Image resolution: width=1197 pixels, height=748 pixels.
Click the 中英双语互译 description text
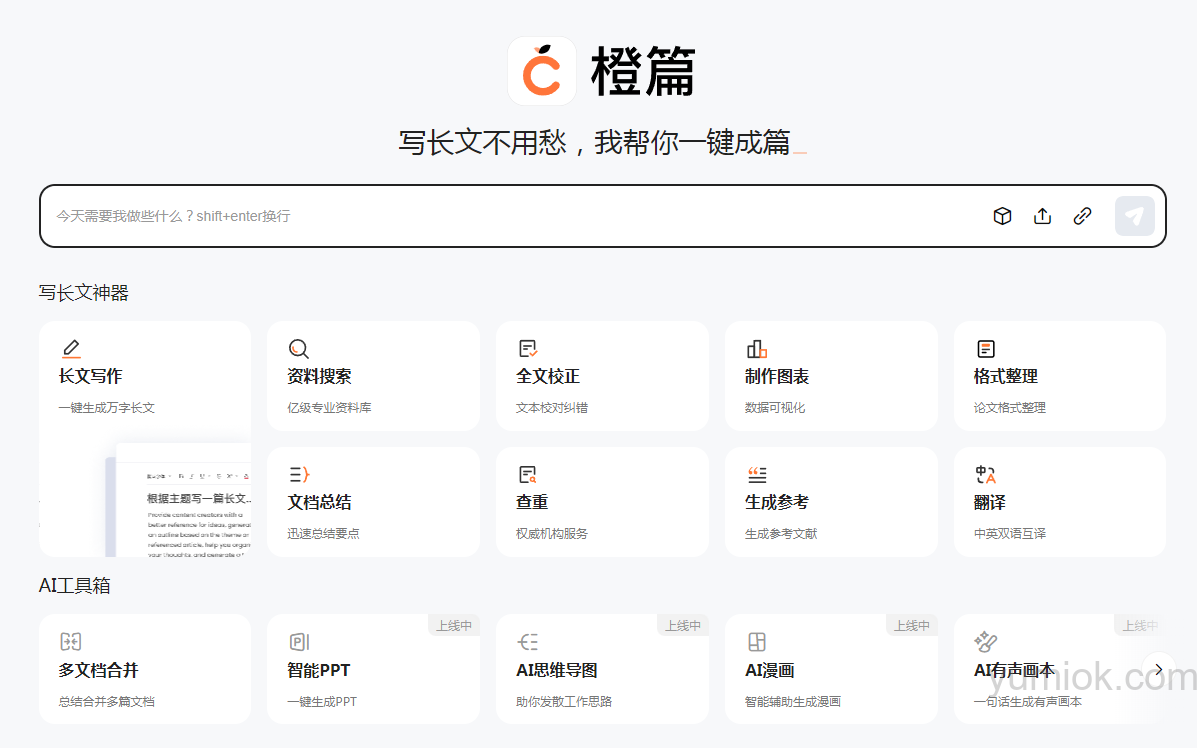click(x=1009, y=534)
